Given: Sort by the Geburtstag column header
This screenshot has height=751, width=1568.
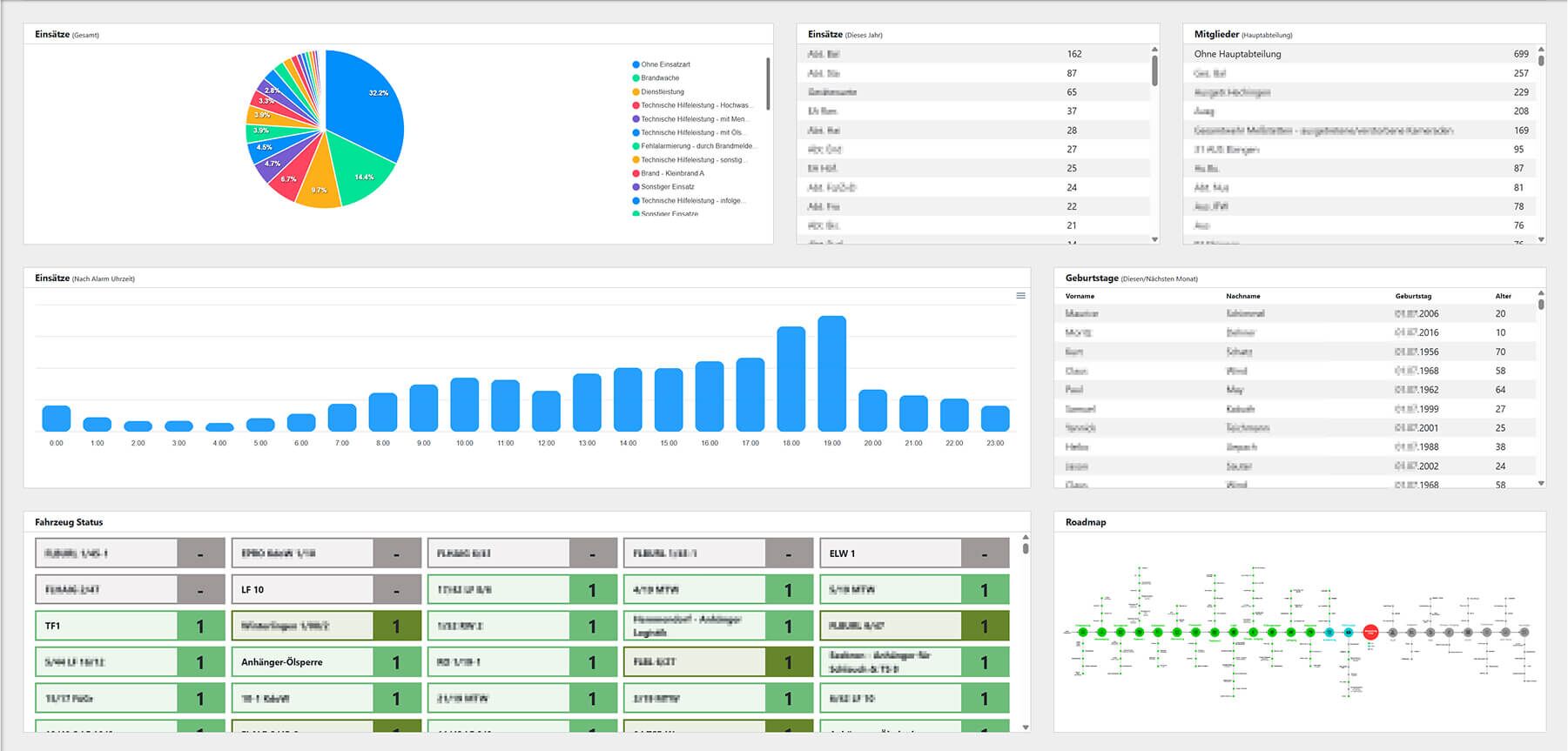Looking at the screenshot, I should [1412, 296].
